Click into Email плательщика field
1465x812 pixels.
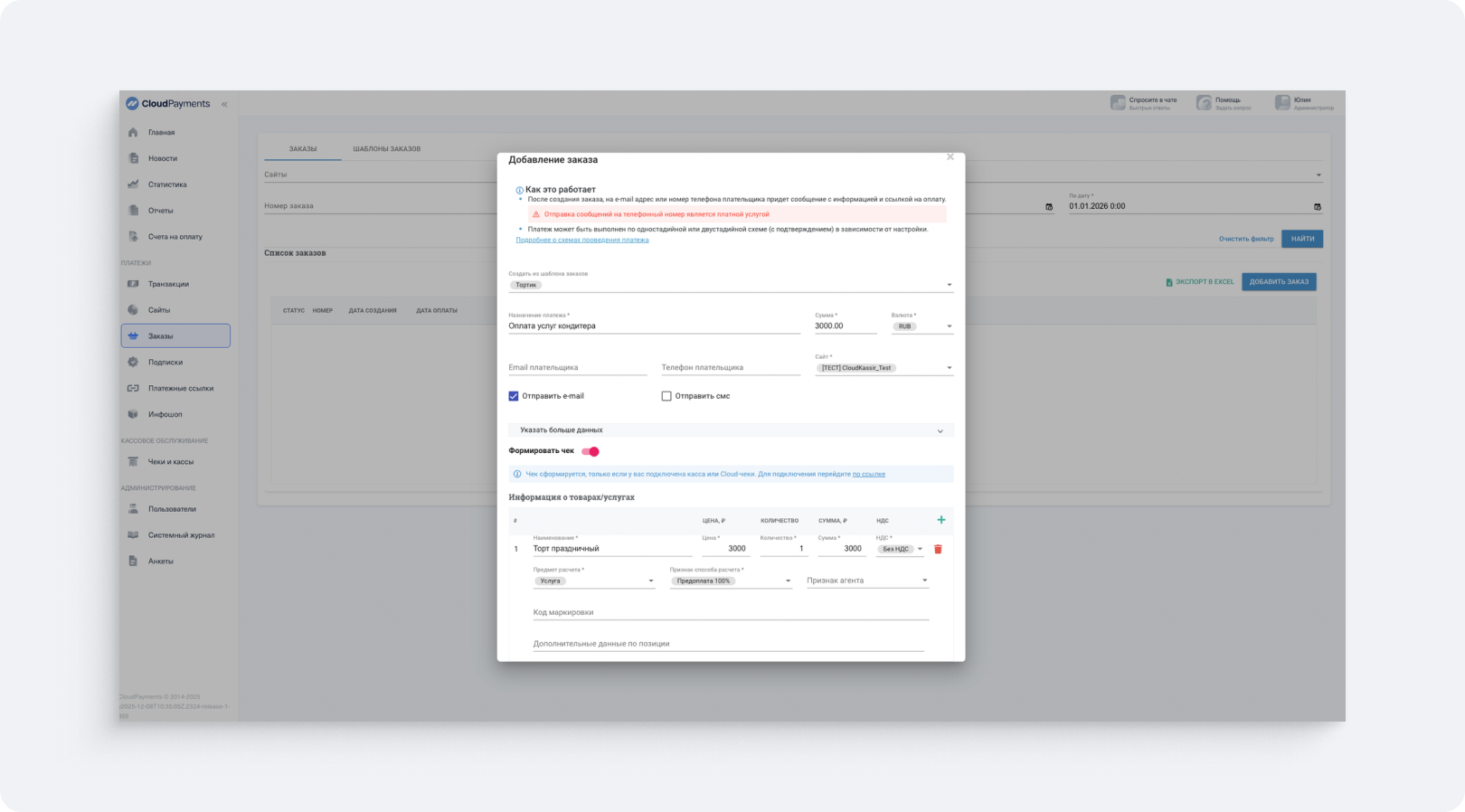577,368
